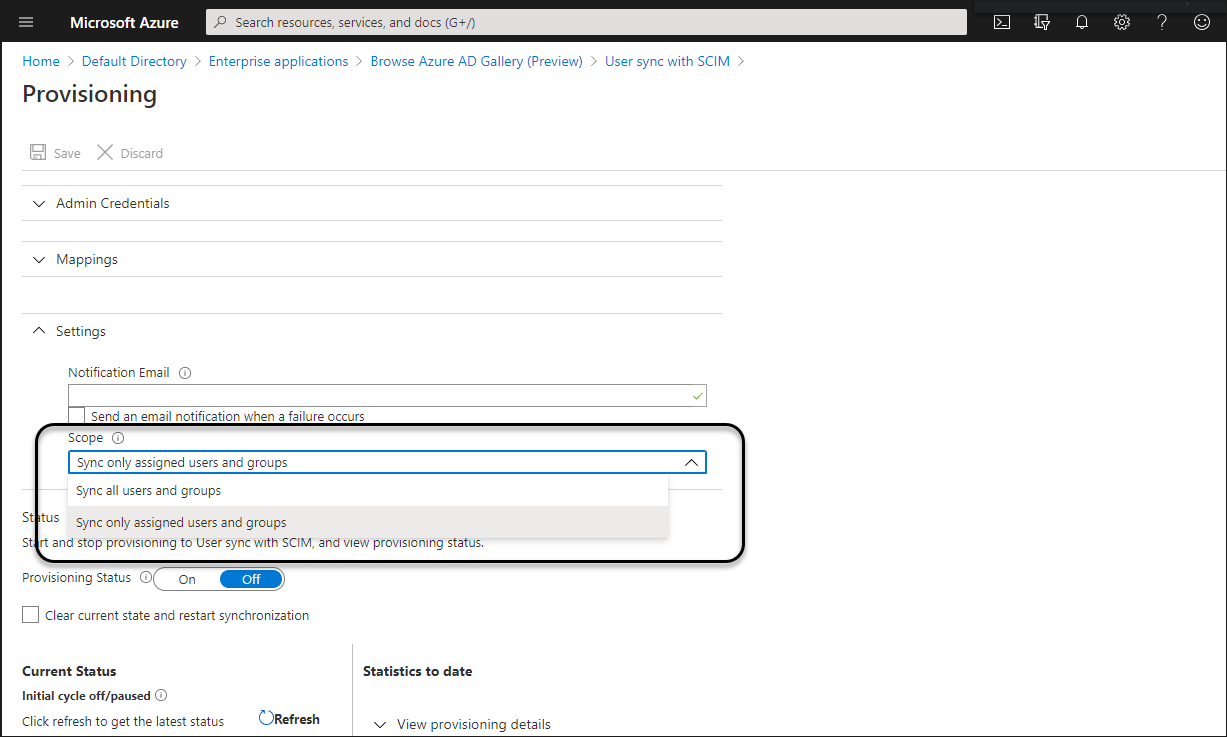Click the Discard X icon
Viewport: 1227px width, 737px height.
click(105, 153)
